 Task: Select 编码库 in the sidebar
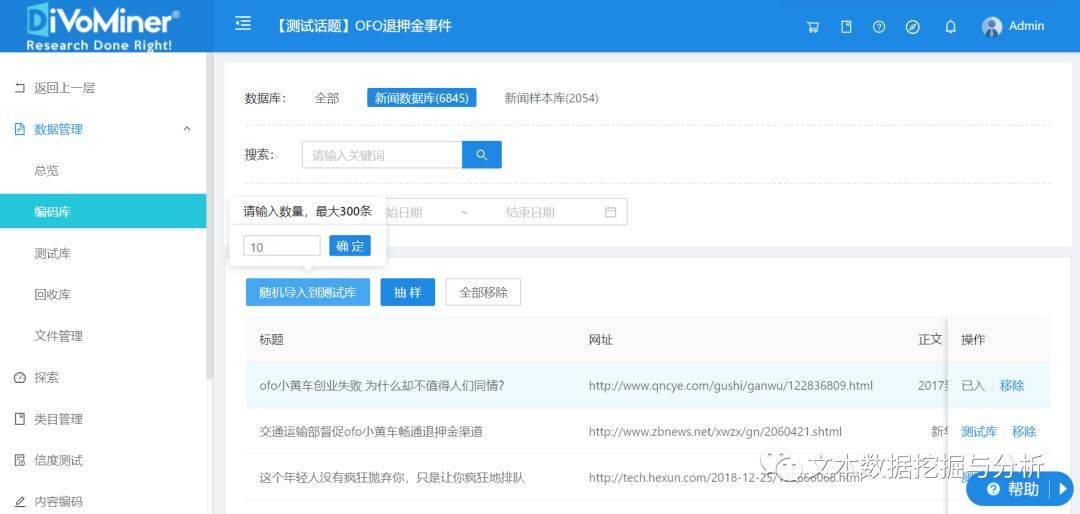(x=103, y=212)
